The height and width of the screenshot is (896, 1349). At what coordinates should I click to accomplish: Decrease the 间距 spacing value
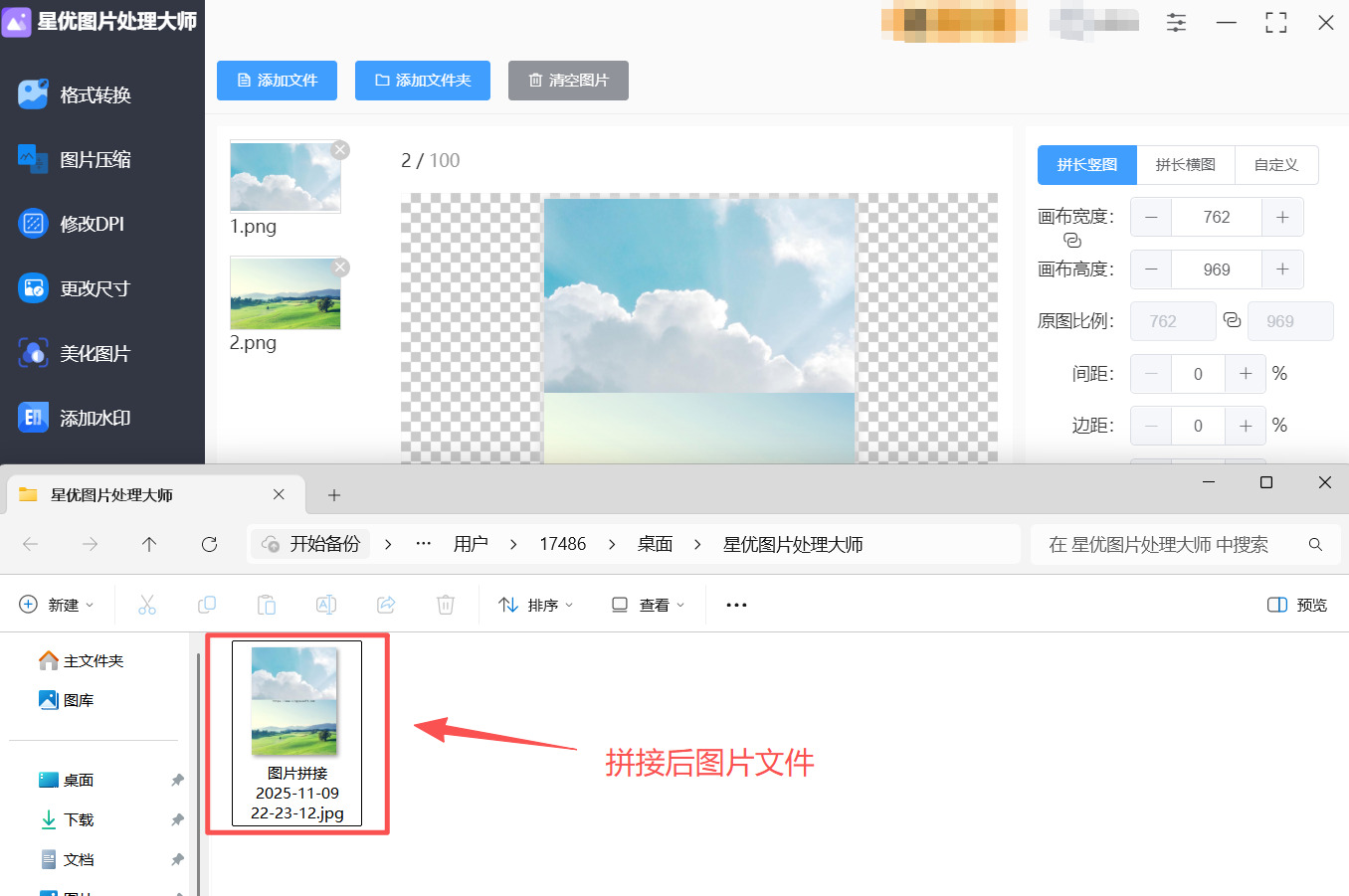(1151, 374)
